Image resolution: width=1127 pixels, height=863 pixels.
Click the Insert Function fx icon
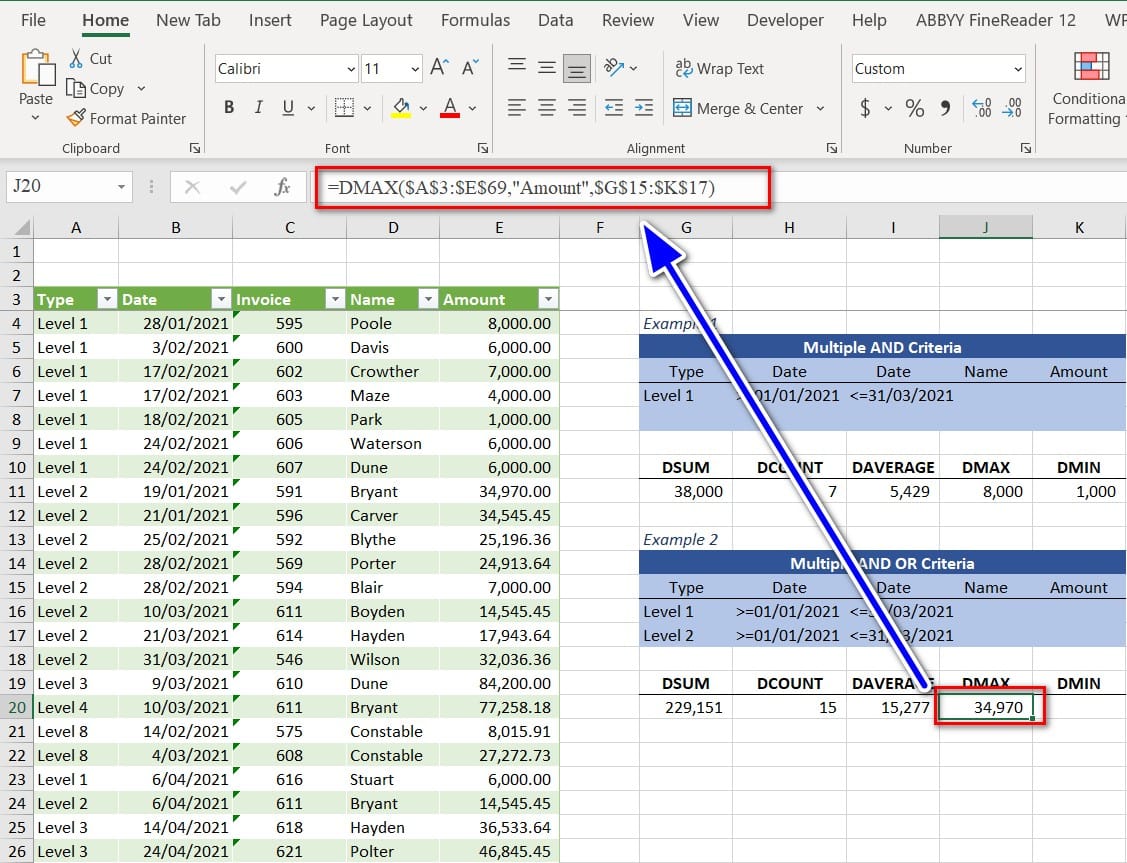pyautogui.click(x=283, y=187)
